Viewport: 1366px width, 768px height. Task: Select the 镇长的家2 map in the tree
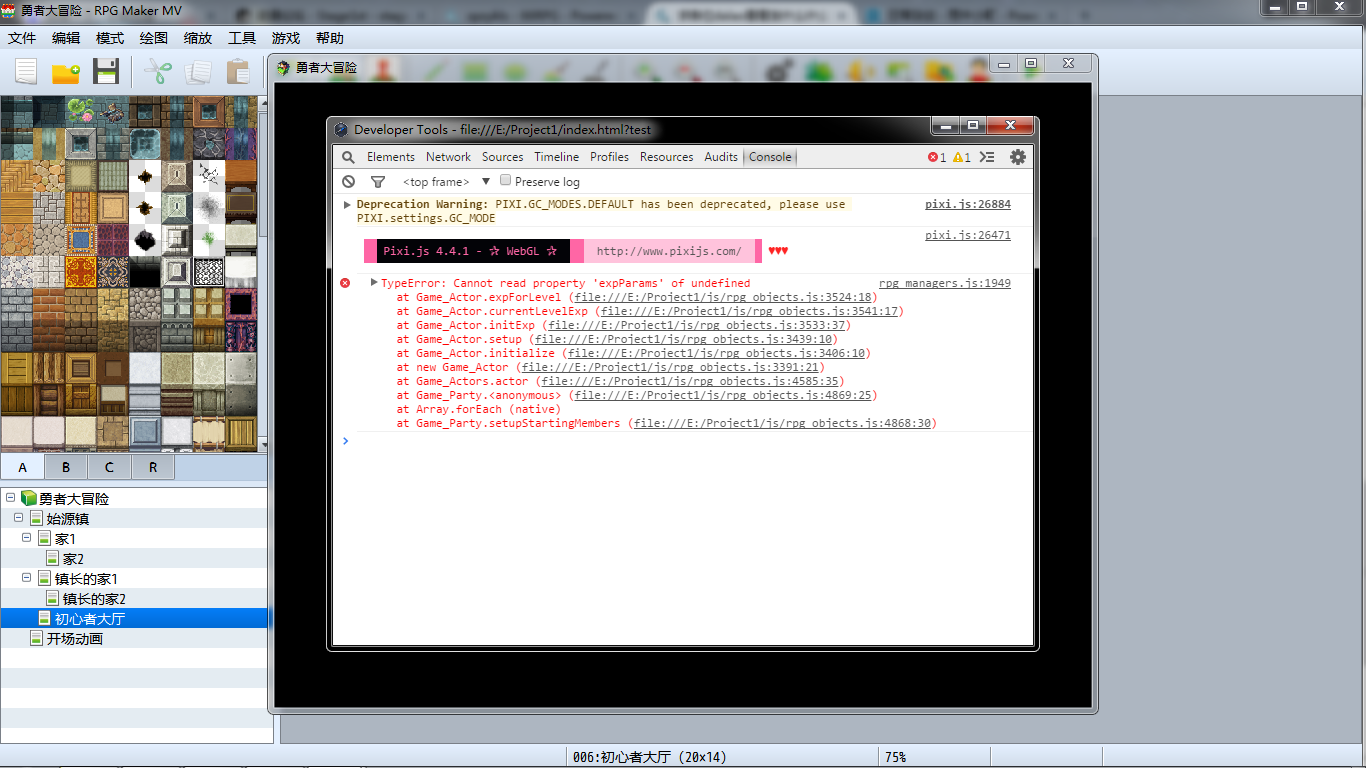point(94,598)
